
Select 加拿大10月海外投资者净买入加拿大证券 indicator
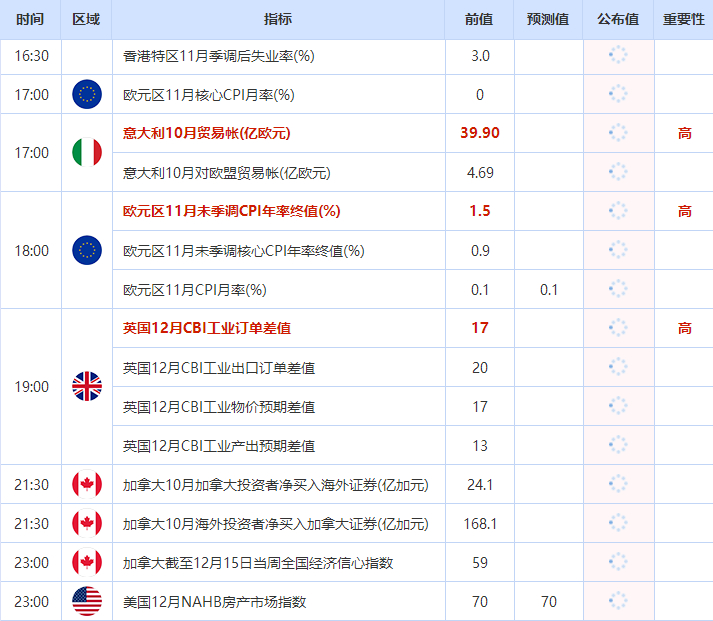tap(276, 524)
